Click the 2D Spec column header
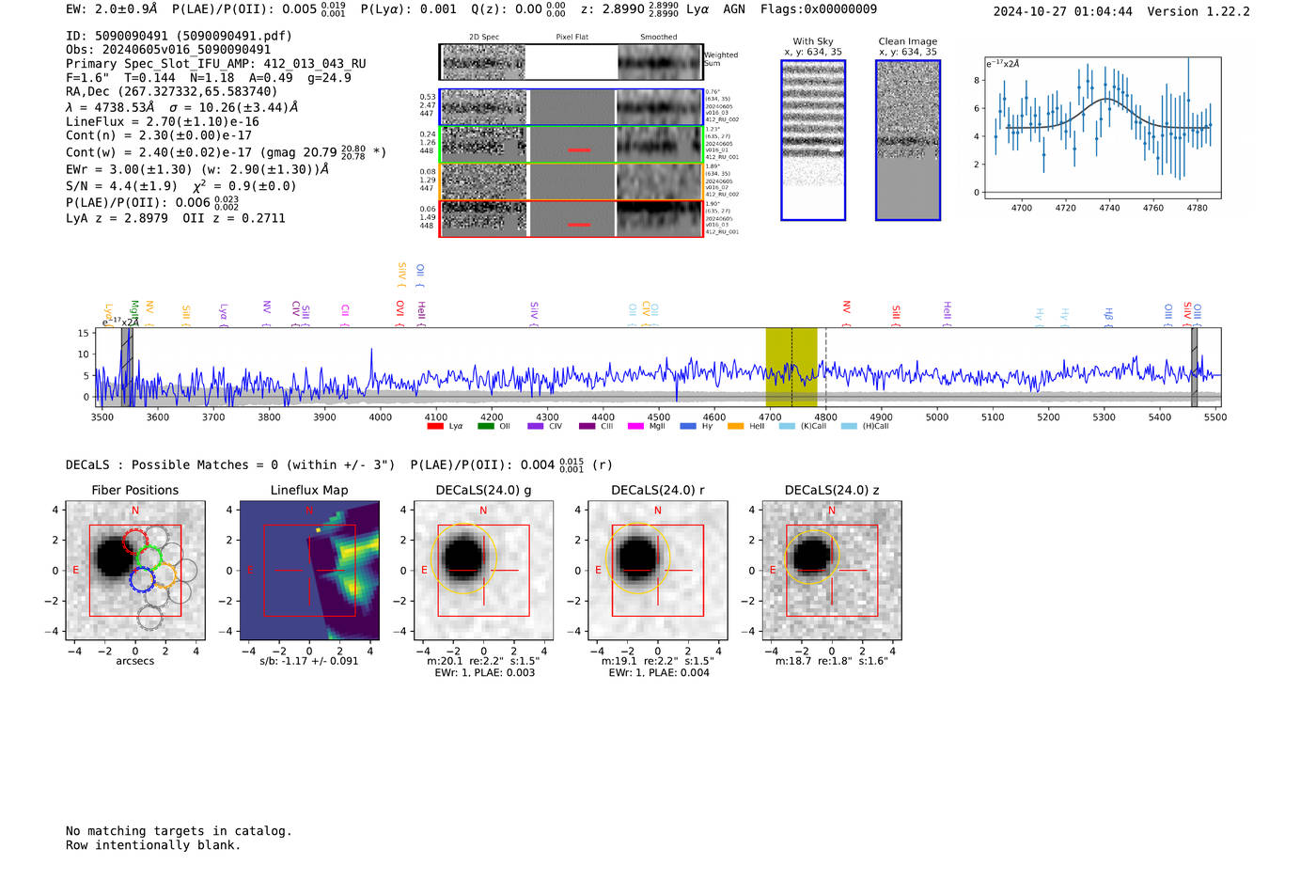The height and width of the screenshot is (896, 1316). click(x=484, y=38)
